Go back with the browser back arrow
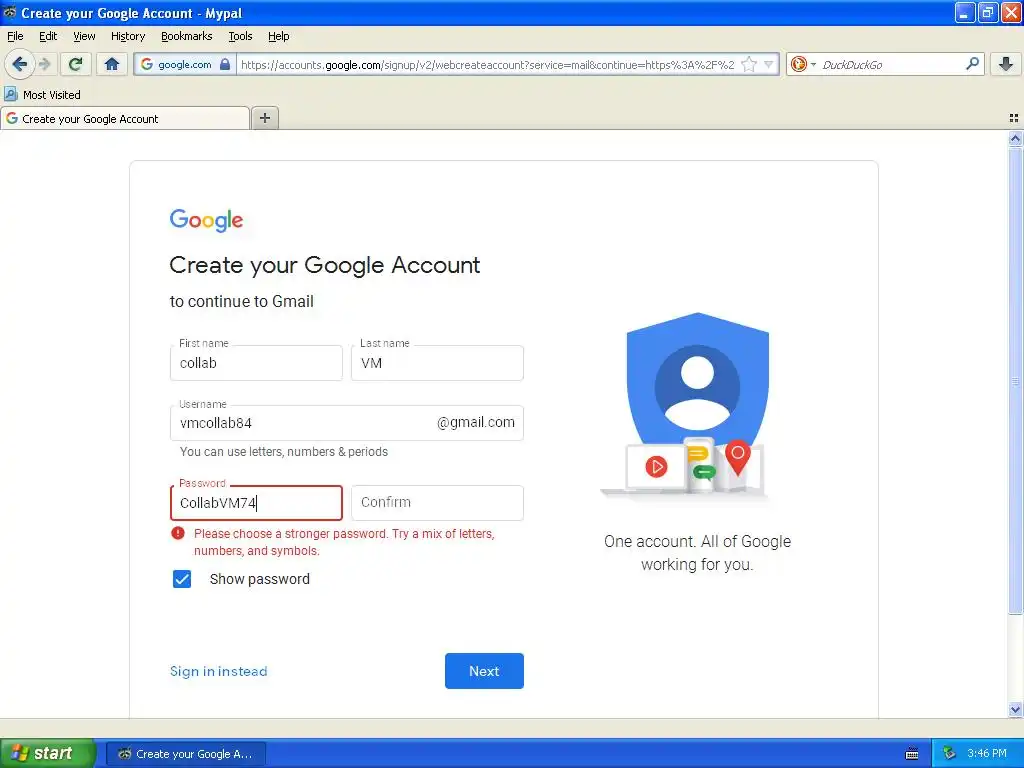The width and height of the screenshot is (1024, 768). point(19,64)
